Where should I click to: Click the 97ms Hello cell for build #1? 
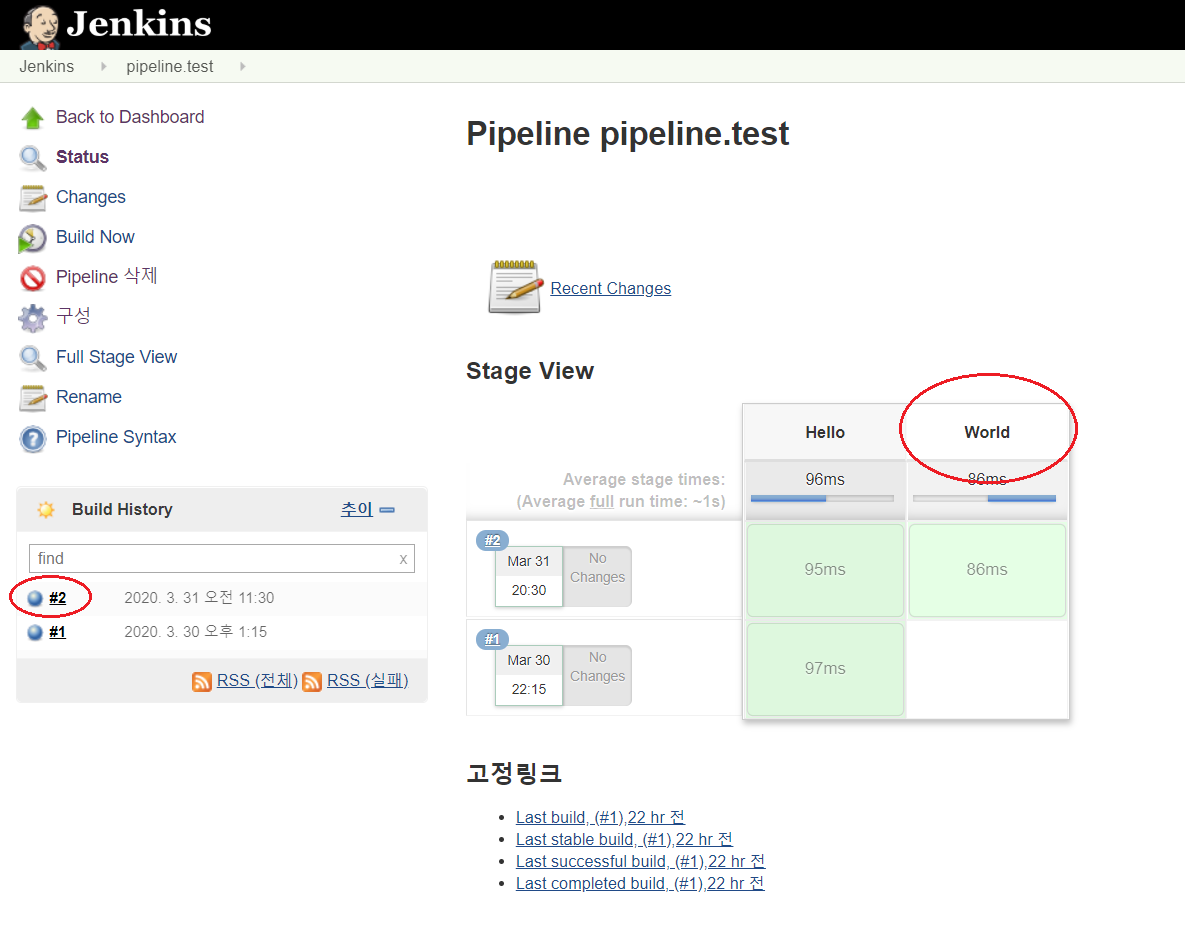825,669
